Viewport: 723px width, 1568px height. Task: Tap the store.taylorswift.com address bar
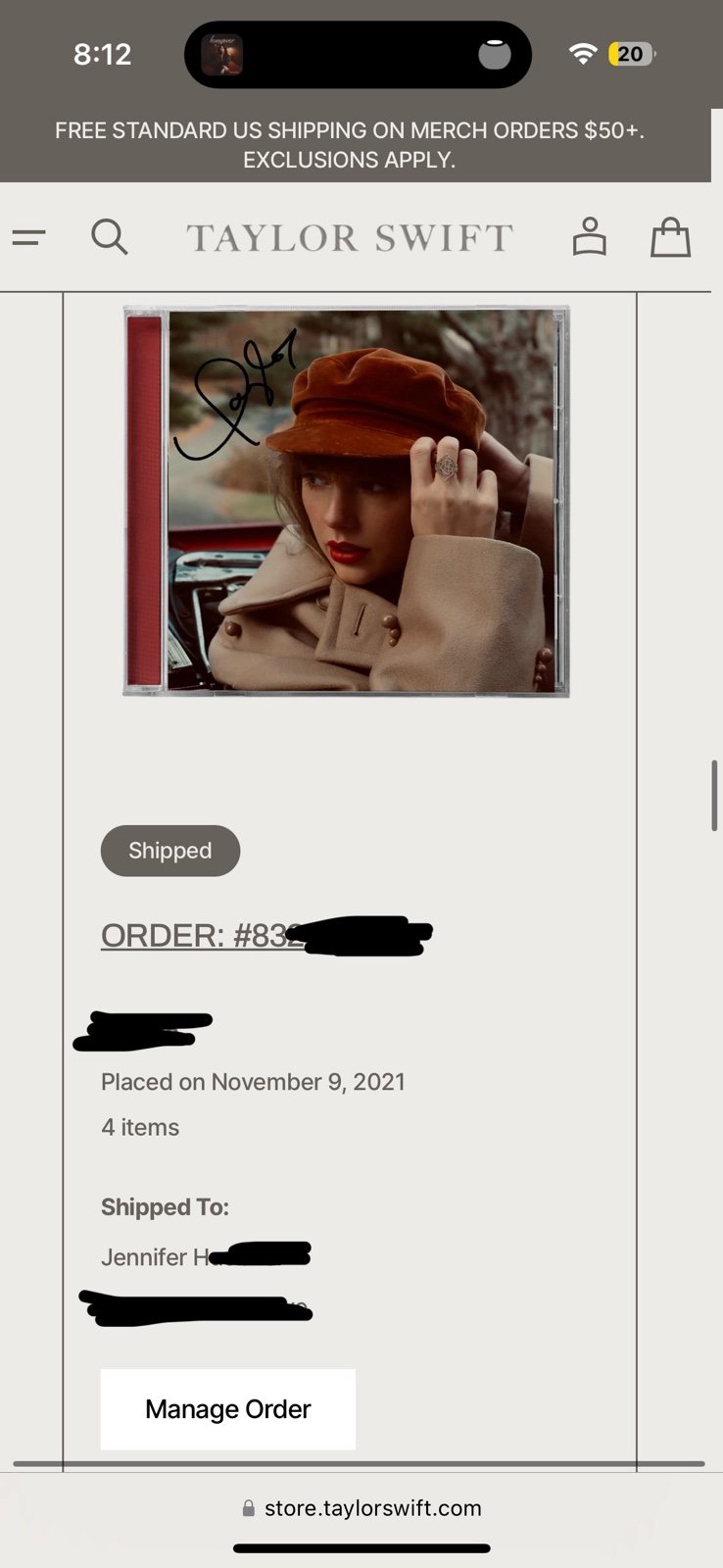coord(361,1508)
